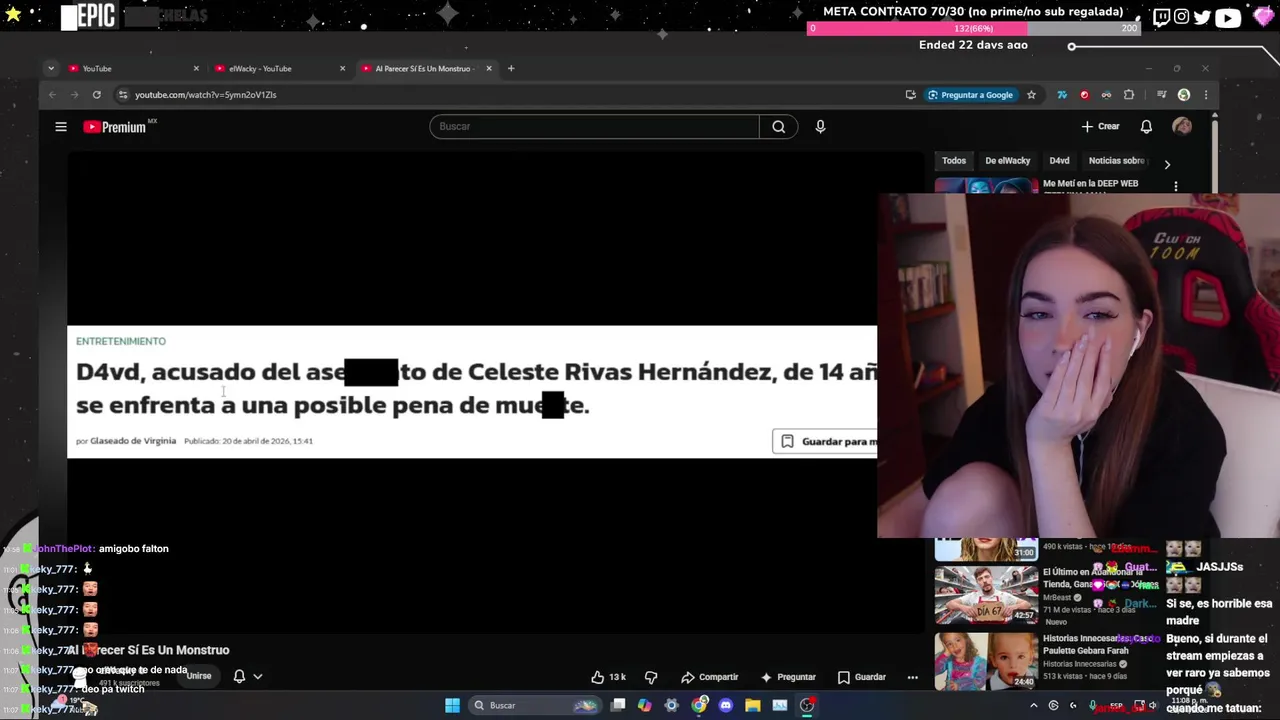View site information icon in address bar
This screenshot has width=1280, height=720.
tap(123, 95)
